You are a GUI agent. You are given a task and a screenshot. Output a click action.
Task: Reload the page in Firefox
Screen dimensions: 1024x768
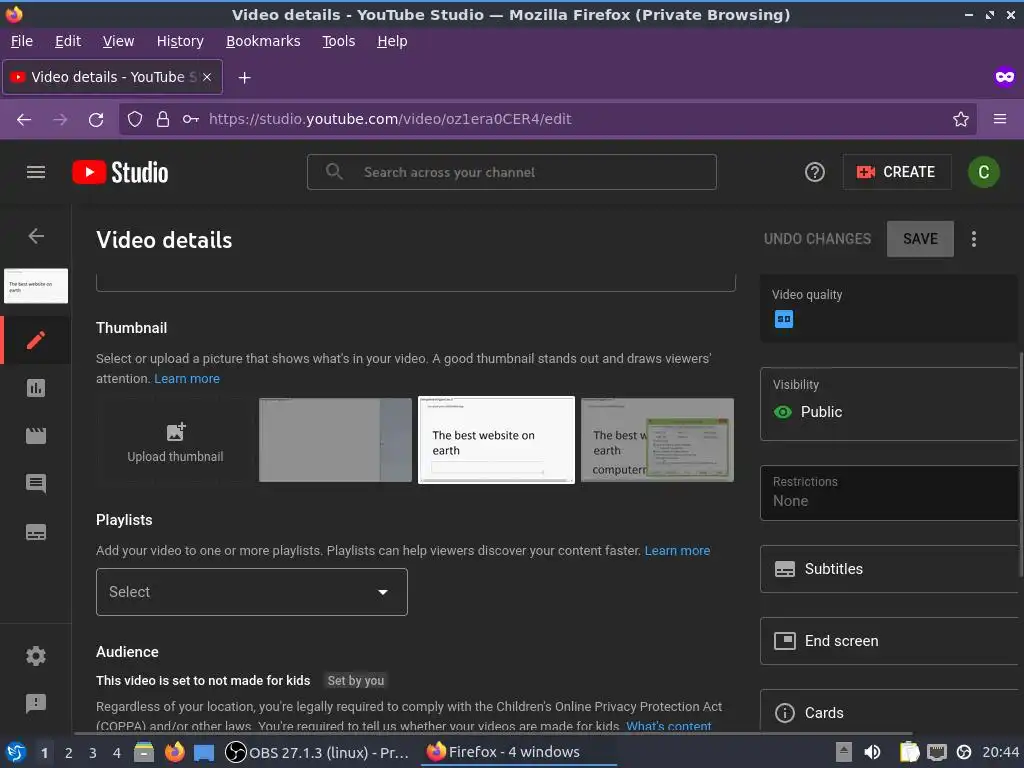coord(96,120)
